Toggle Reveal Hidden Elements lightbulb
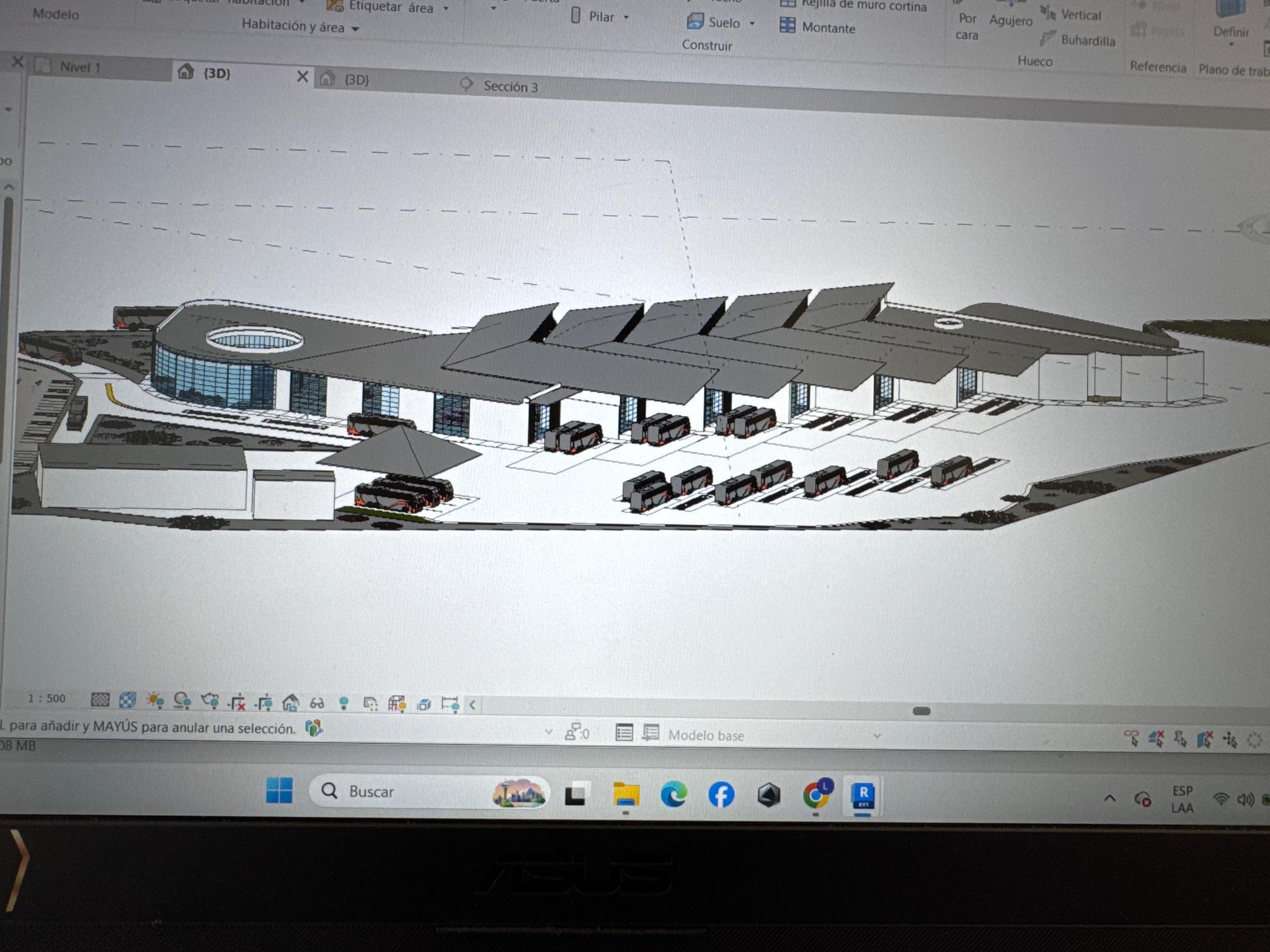The width and height of the screenshot is (1270, 952). point(344,703)
